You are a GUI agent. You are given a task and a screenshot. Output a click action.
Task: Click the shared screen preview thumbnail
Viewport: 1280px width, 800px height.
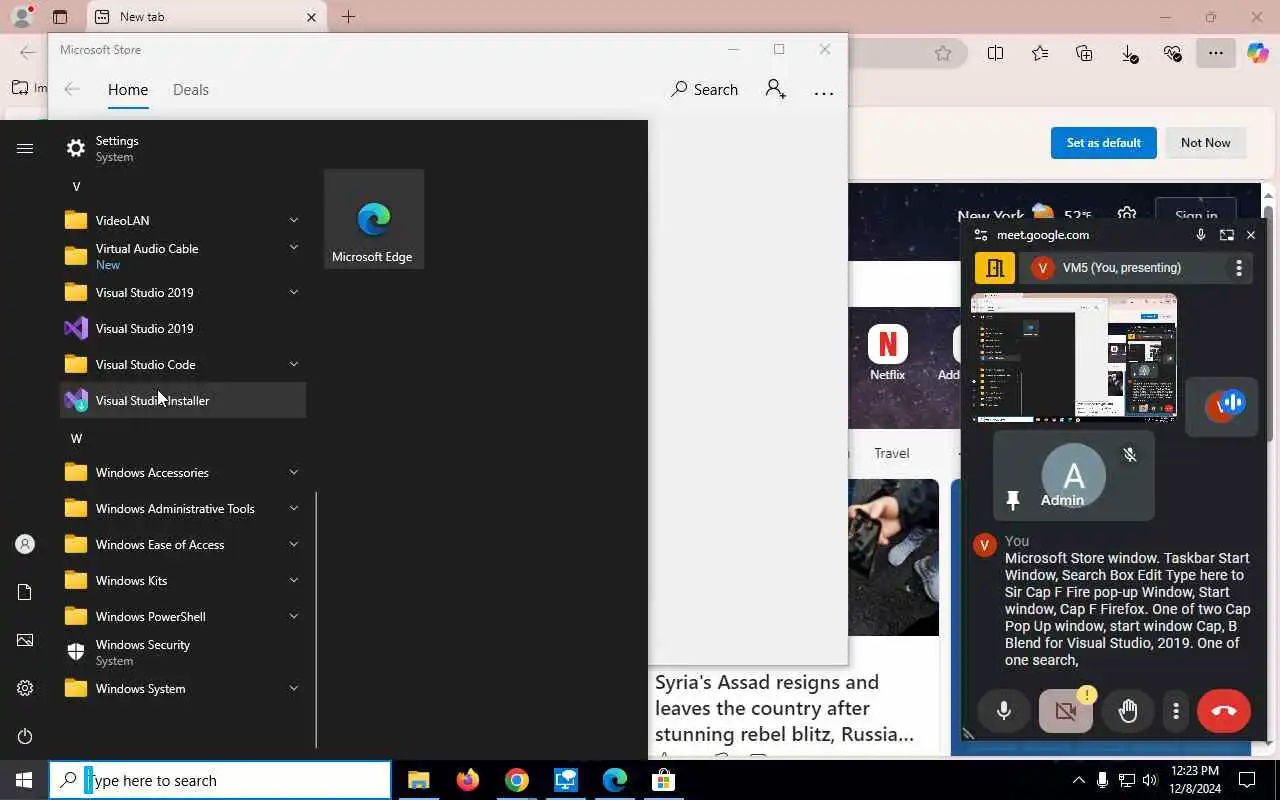(x=1074, y=358)
